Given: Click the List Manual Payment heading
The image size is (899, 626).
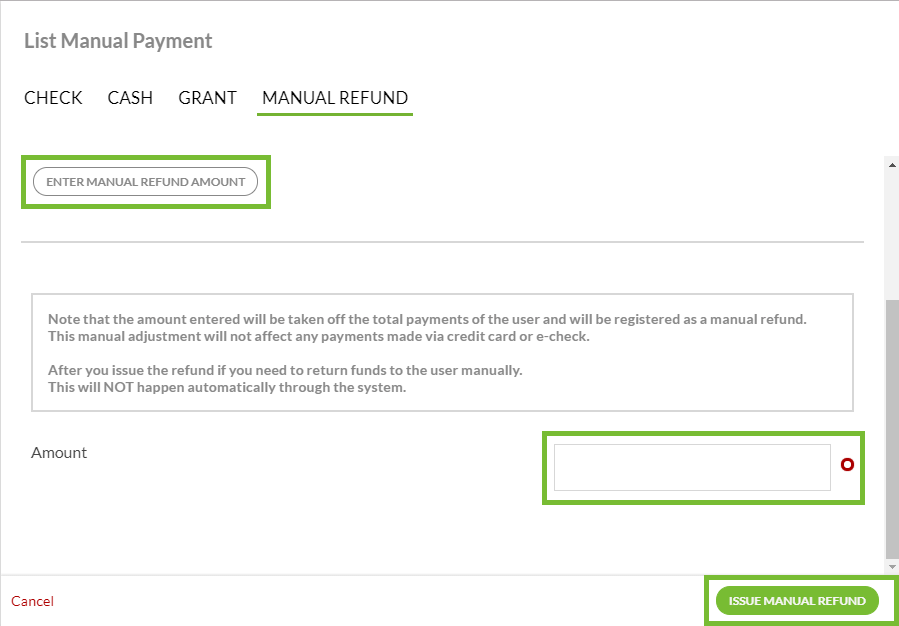Looking at the screenshot, I should (x=118, y=41).
